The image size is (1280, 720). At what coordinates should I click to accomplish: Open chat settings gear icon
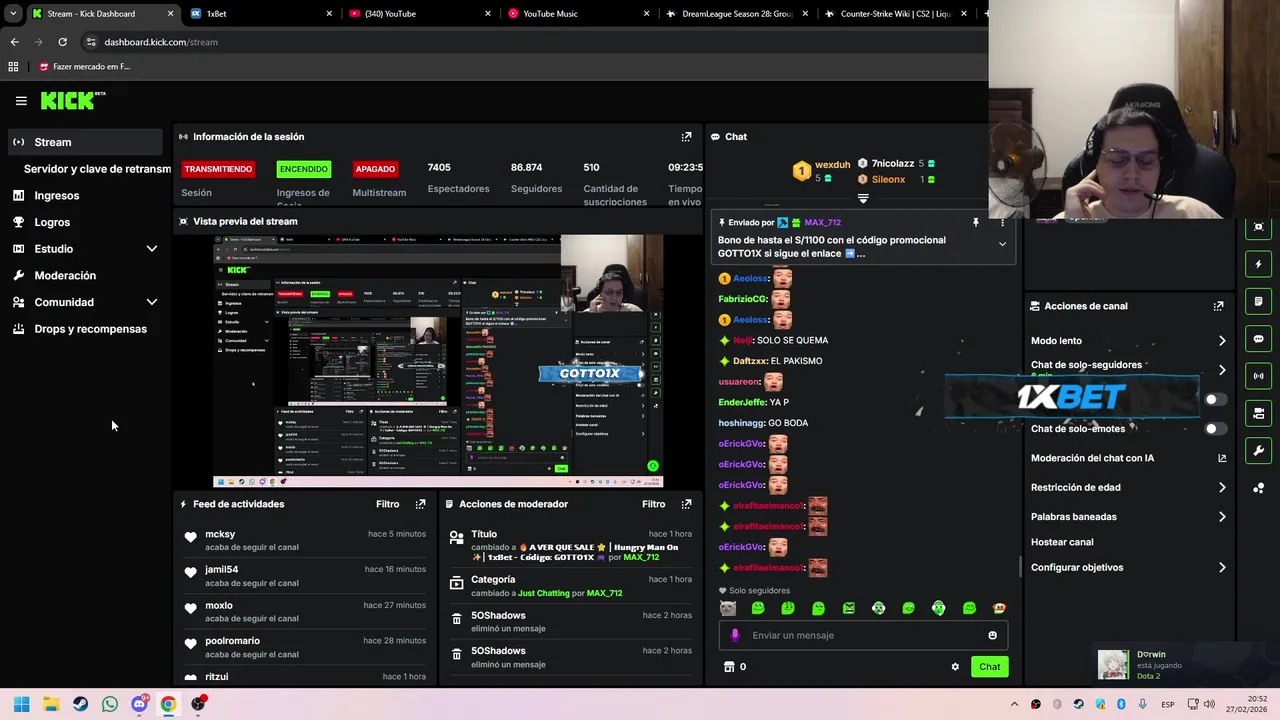coord(955,667)
